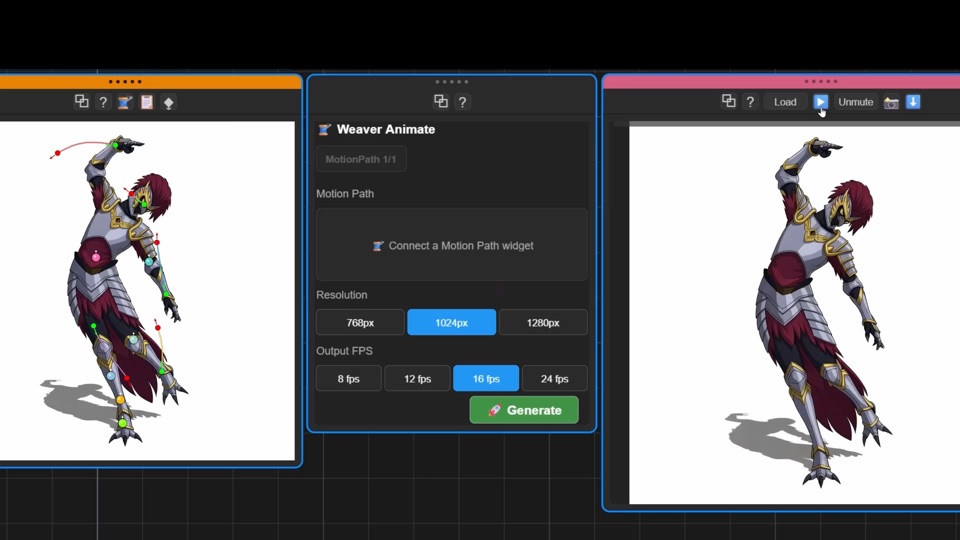This screenshot has height=540, width=960.
Task: Play the video in the pink panel
Action: click(x=820, y=102)
